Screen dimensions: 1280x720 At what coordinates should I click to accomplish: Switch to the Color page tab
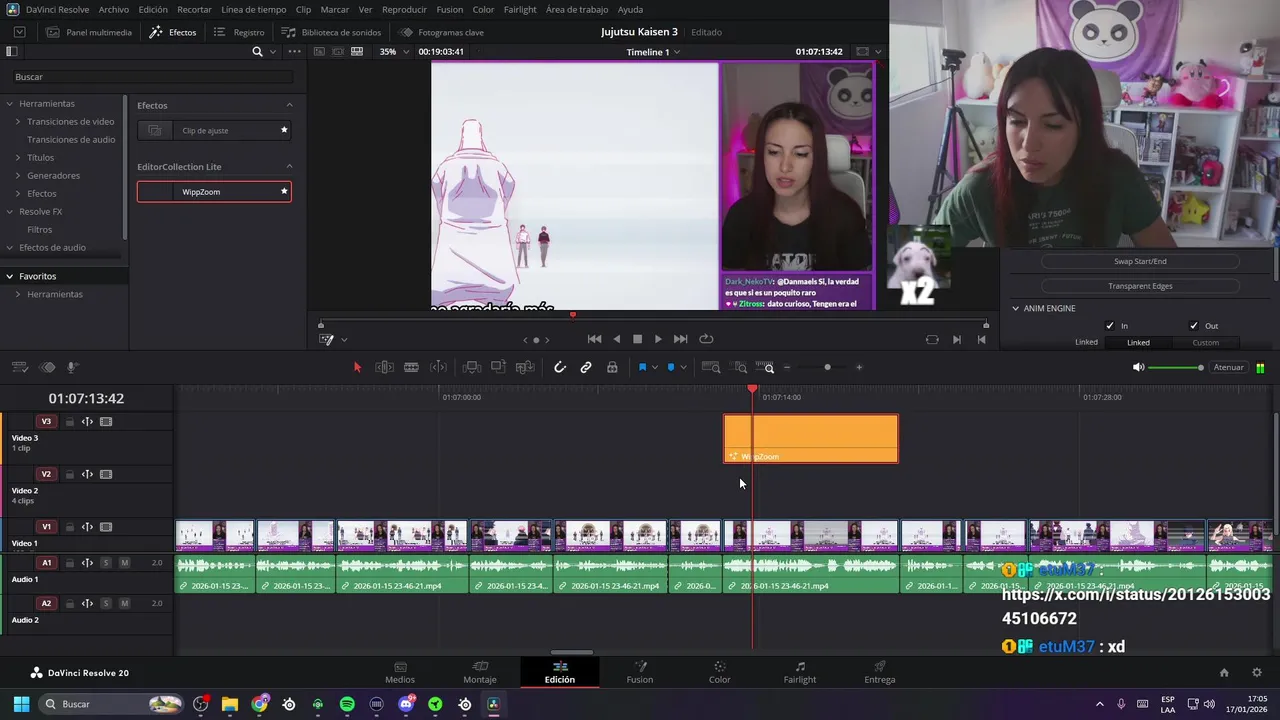coord(720,672)
